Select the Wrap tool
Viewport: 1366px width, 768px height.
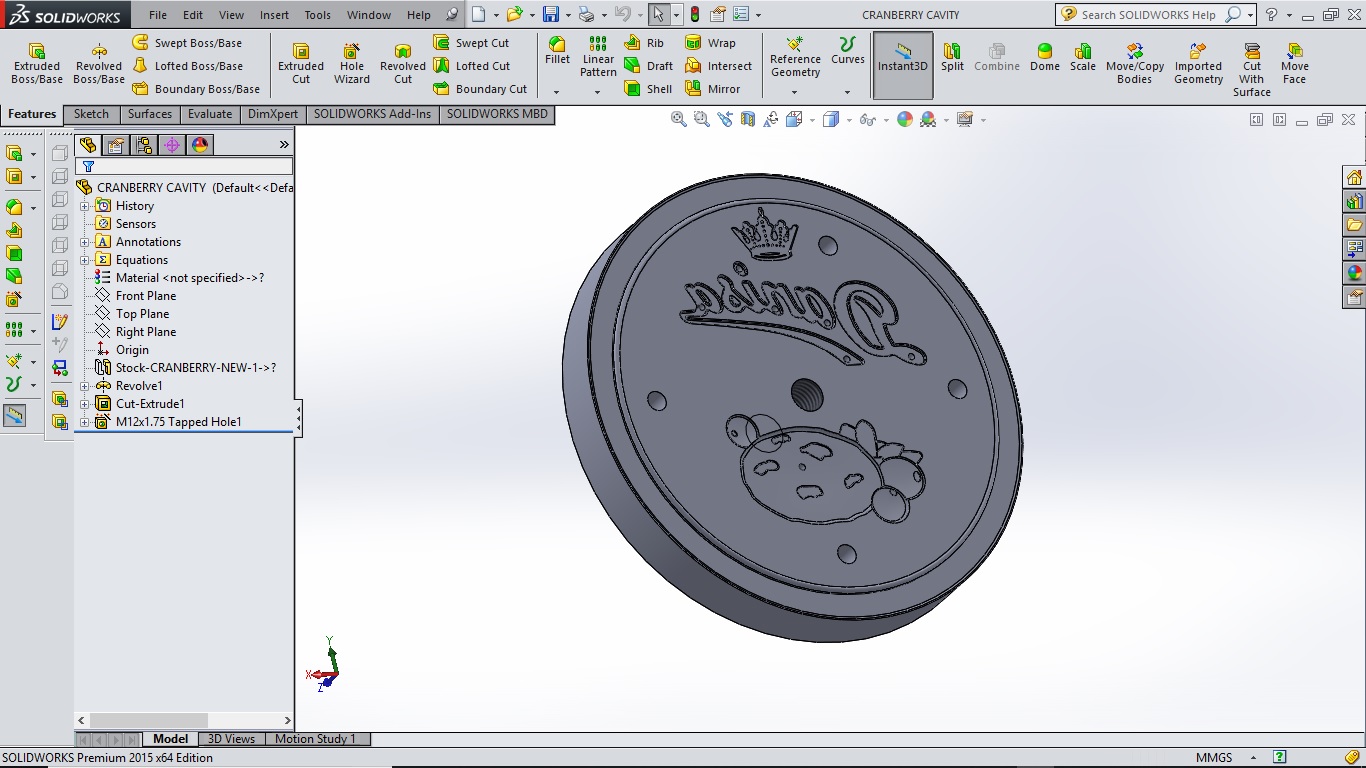(x=710, y=43)
